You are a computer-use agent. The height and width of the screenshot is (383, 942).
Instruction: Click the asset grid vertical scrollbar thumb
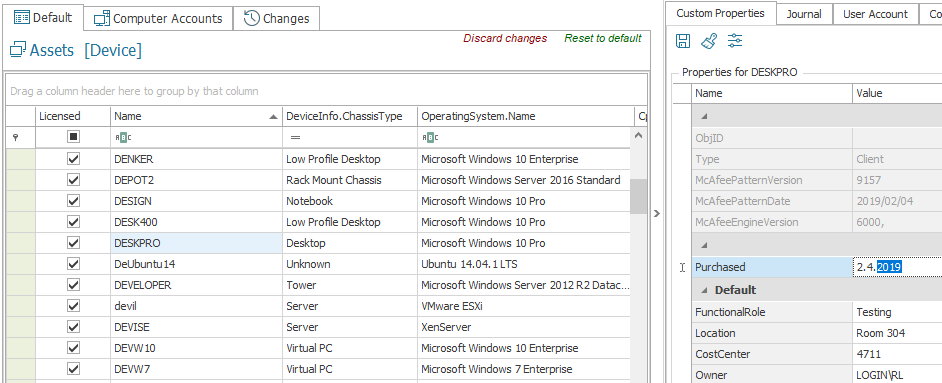pos(639,196)
